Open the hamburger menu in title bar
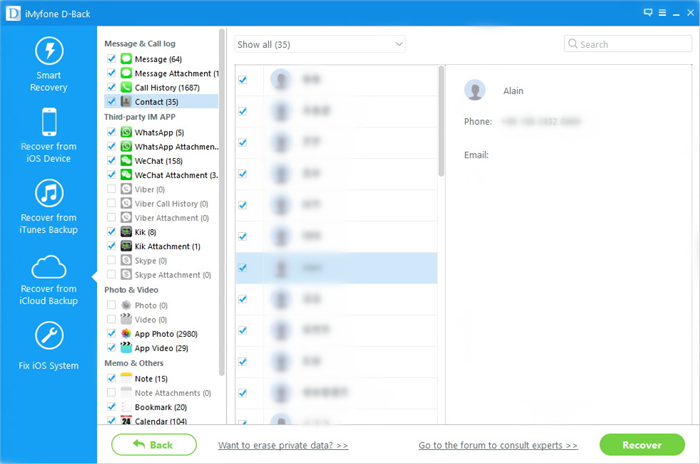The width and height of the screenshot is (700, 464). tap(662, 13)
